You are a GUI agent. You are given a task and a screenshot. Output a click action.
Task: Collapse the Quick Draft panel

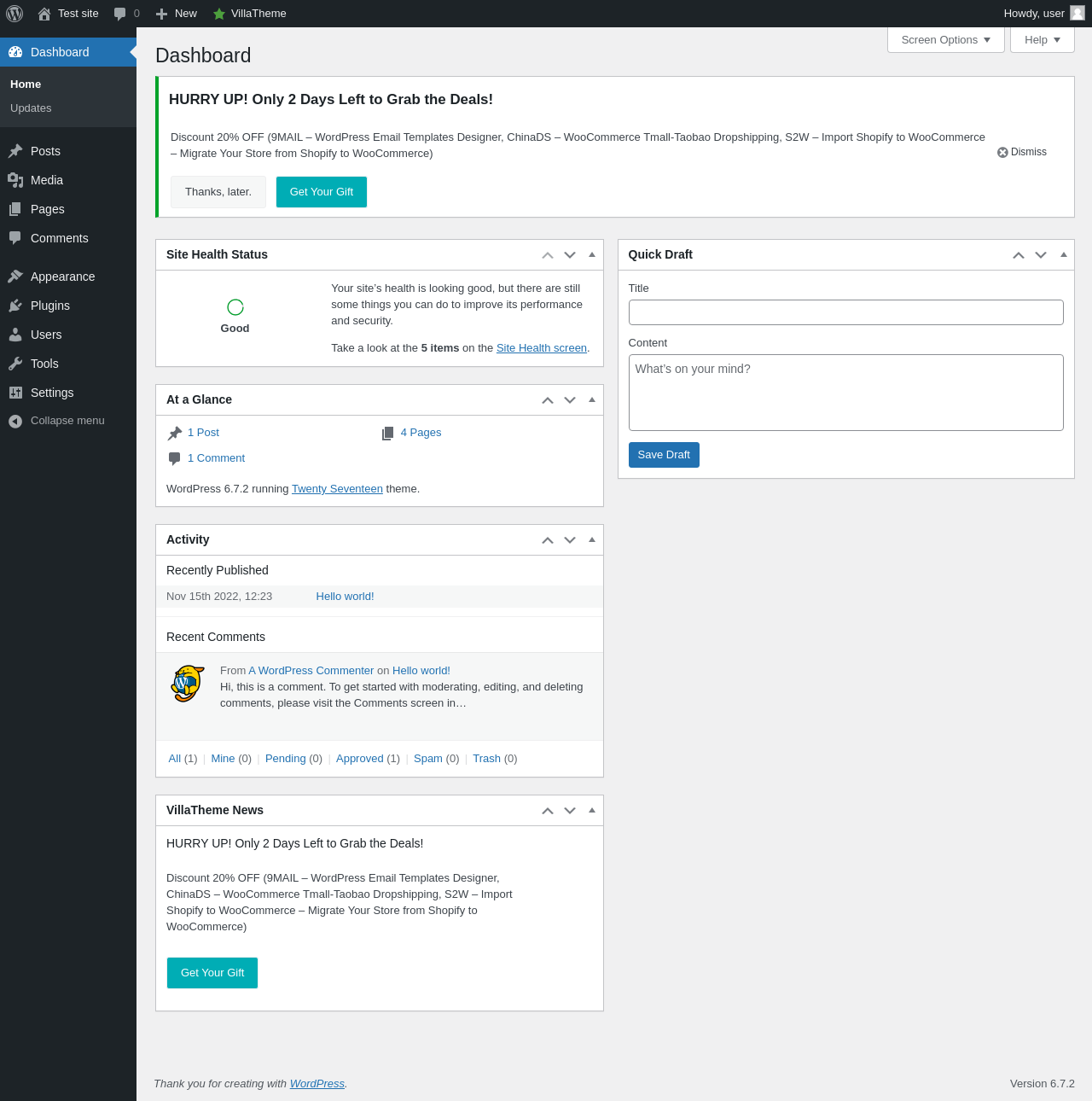(x=1063, y=254)
